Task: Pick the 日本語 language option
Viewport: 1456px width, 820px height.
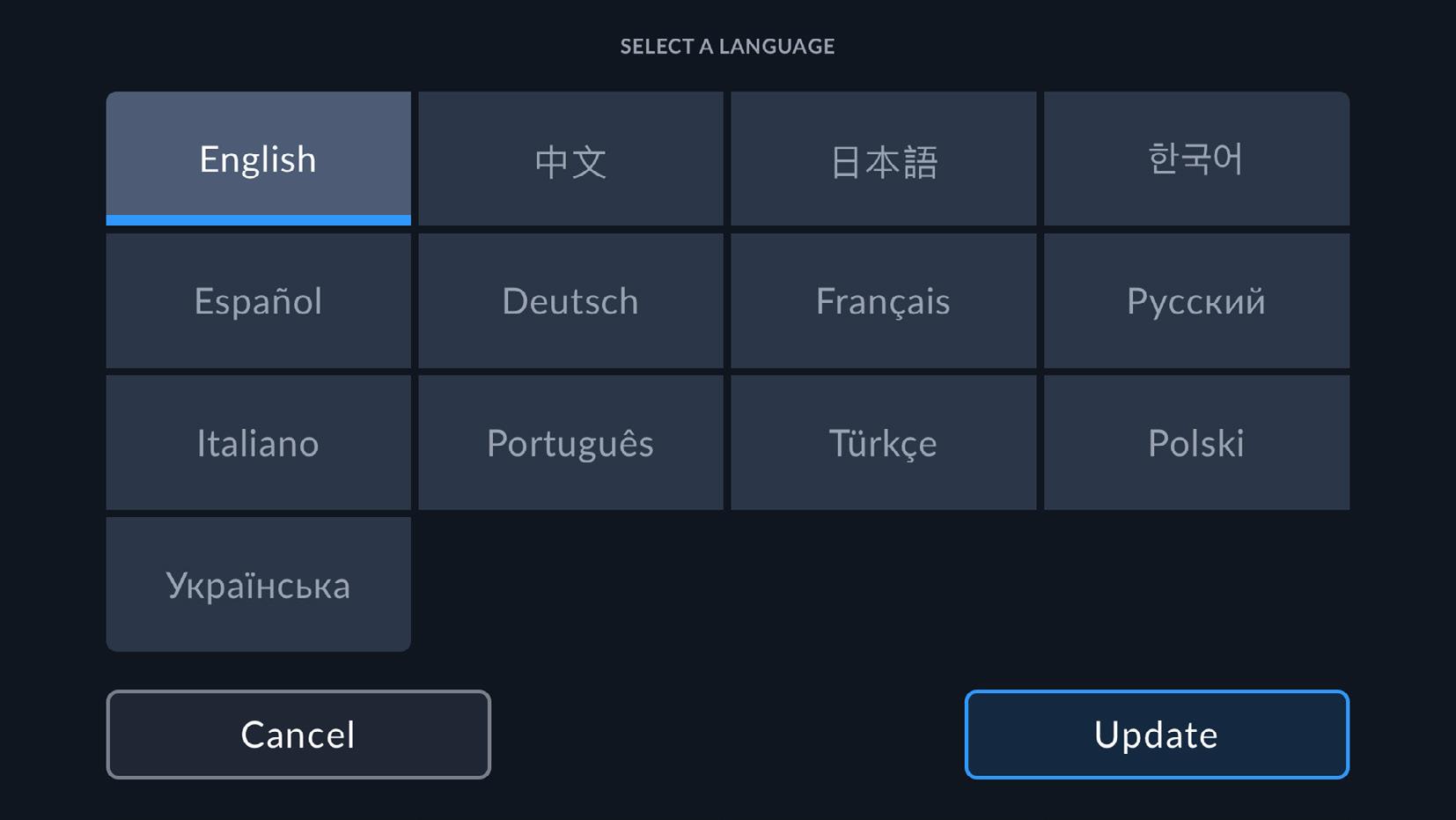Action: [x=883, y=159]
